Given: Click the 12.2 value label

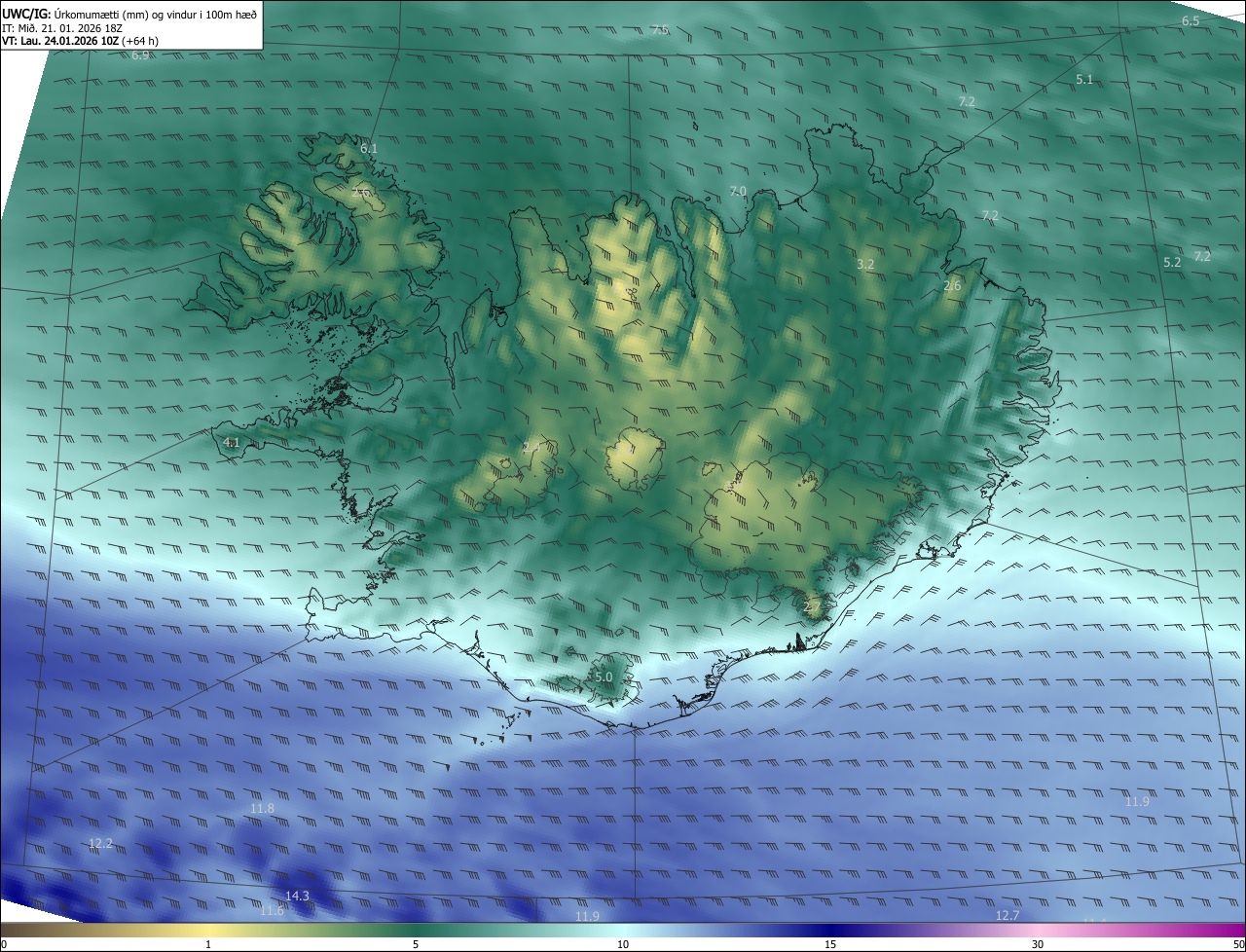Looking at the screenshot, I should tap(100, 843).
